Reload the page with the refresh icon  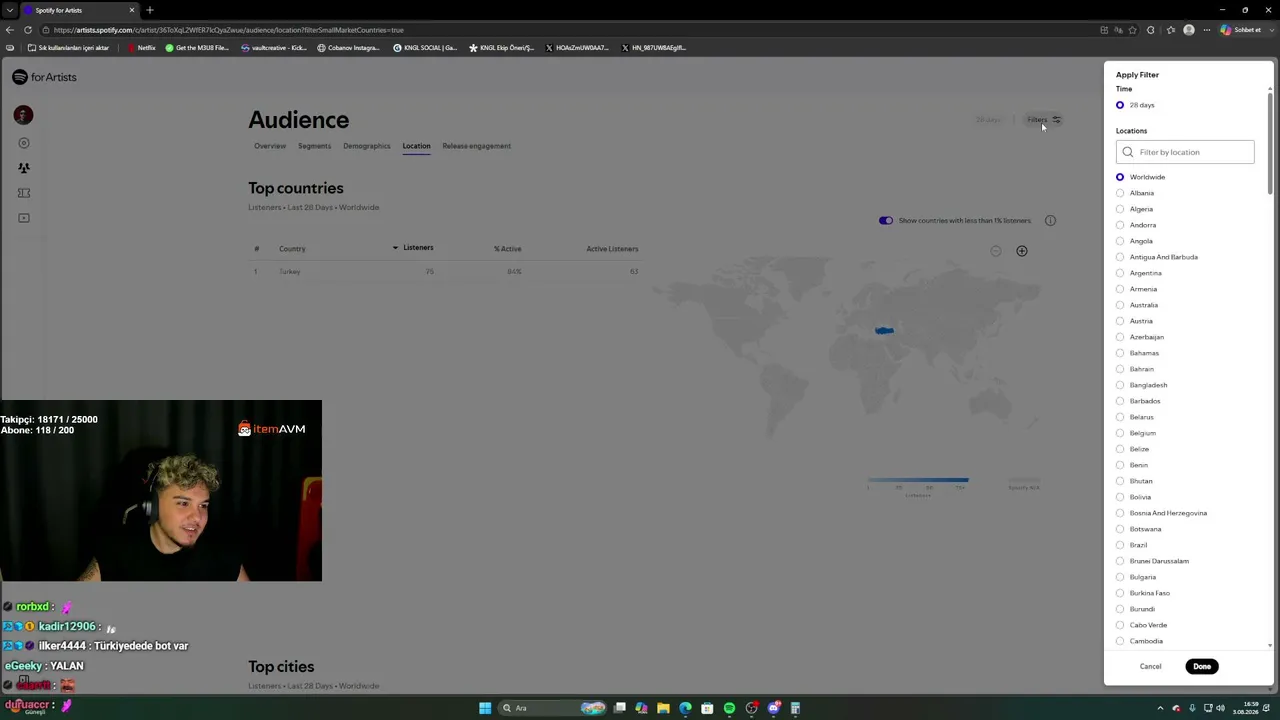pyautogui.click(x=28, y=30)
